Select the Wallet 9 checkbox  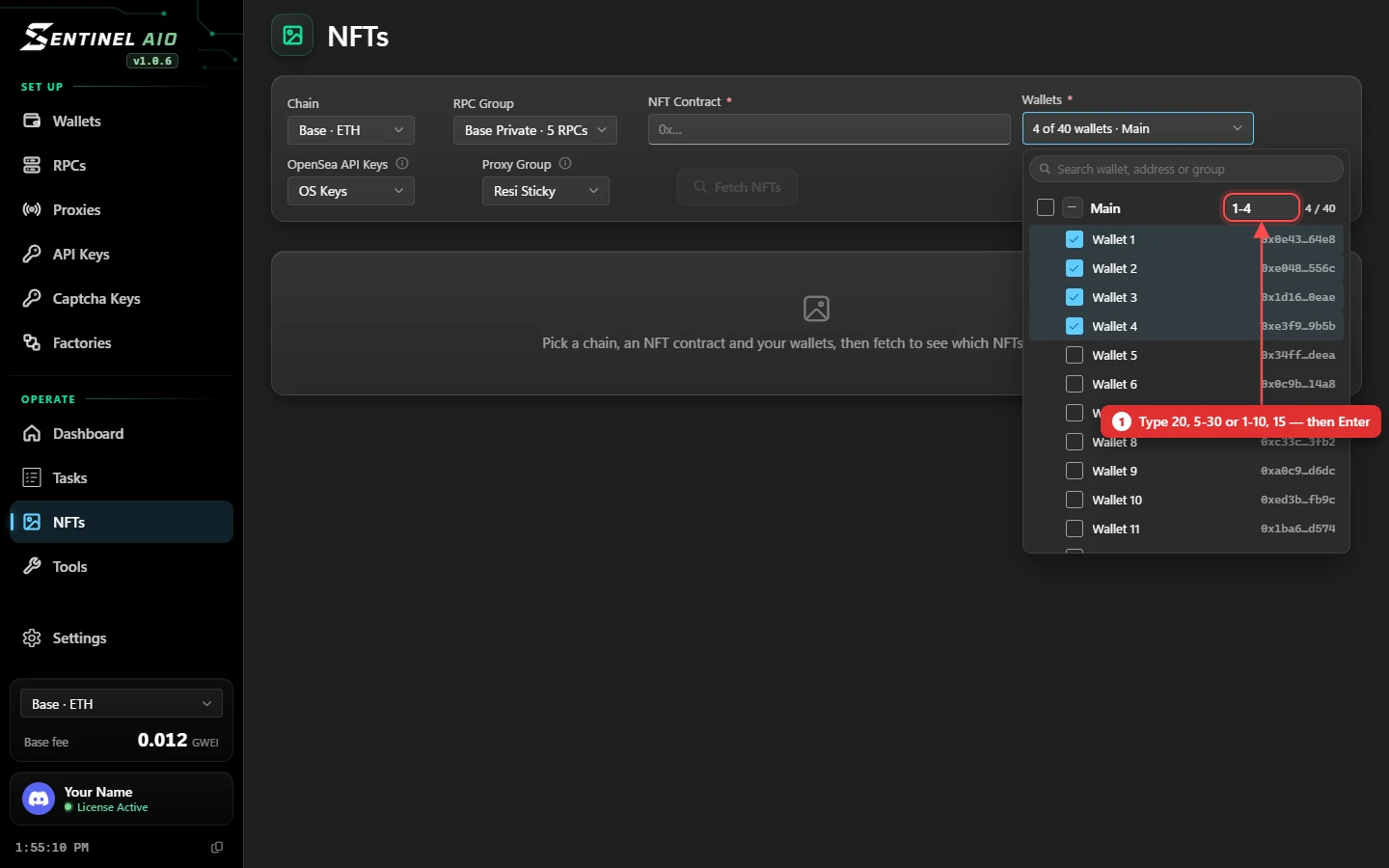coord(1075,471)
